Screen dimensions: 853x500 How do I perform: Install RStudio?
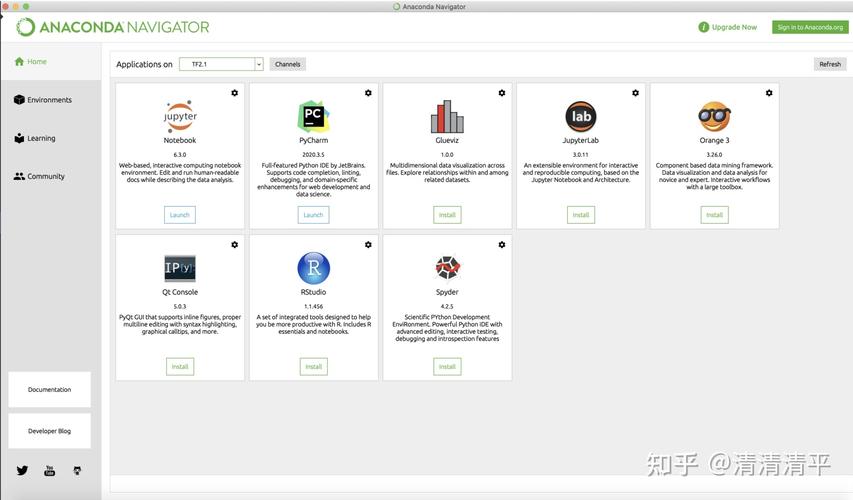pyautogui.click(x=313, y=367)
